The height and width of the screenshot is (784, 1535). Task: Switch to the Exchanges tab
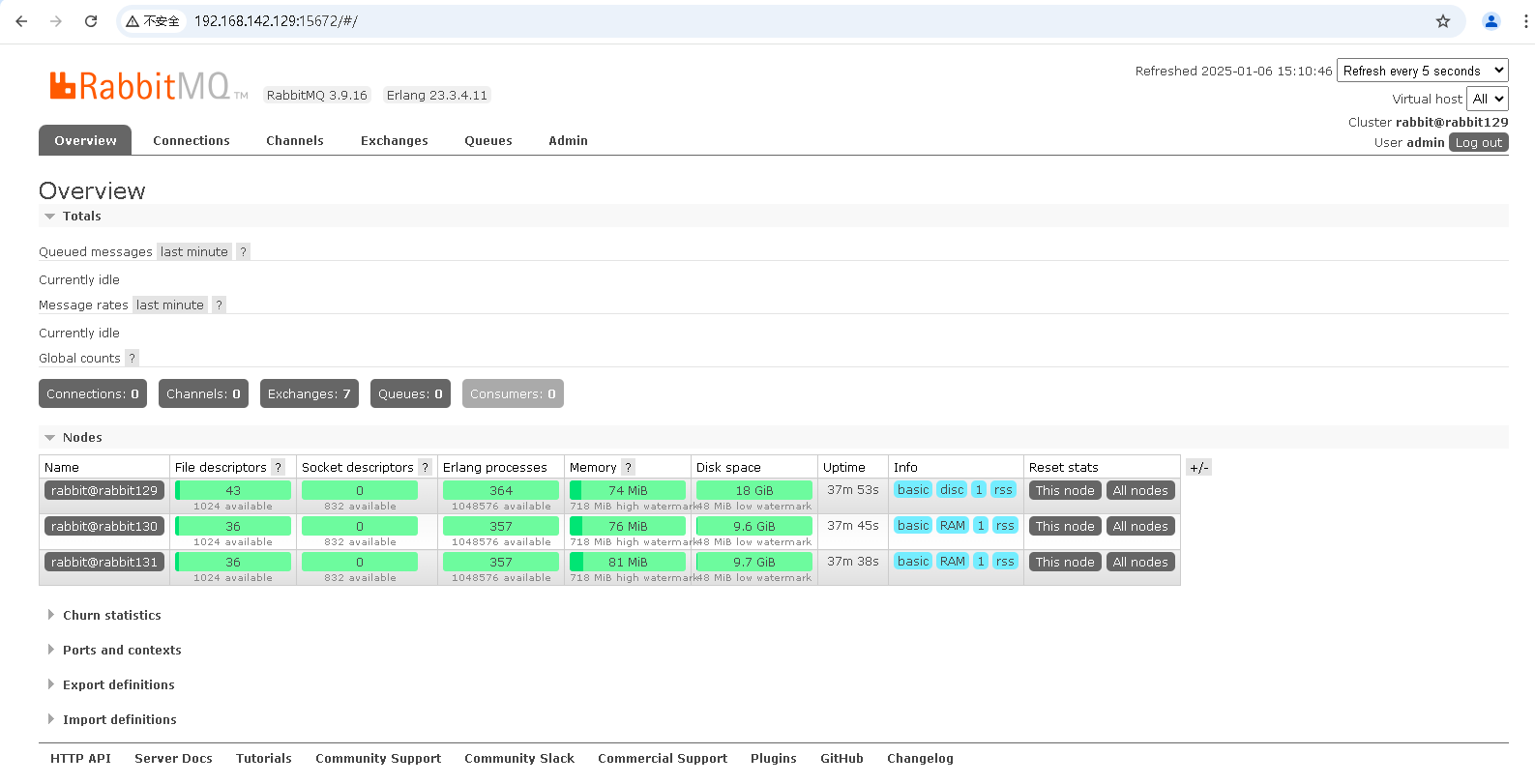(x=395, y=140)
